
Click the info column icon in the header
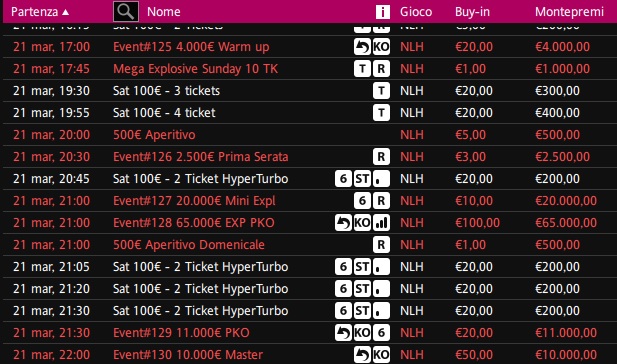click(x=382, y=12)
